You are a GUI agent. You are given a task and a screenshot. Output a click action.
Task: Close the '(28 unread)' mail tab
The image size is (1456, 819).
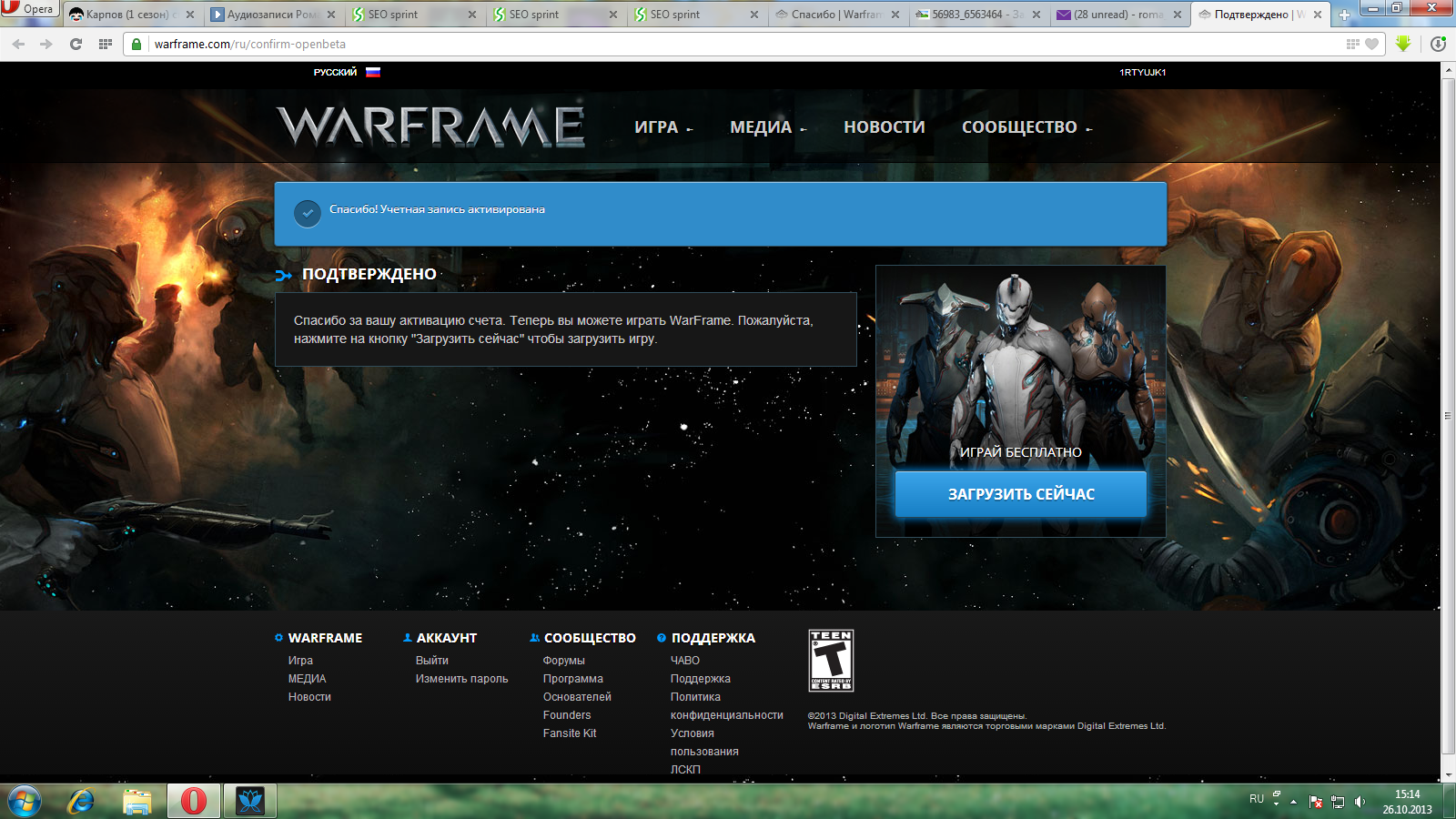pos(1178,15)
